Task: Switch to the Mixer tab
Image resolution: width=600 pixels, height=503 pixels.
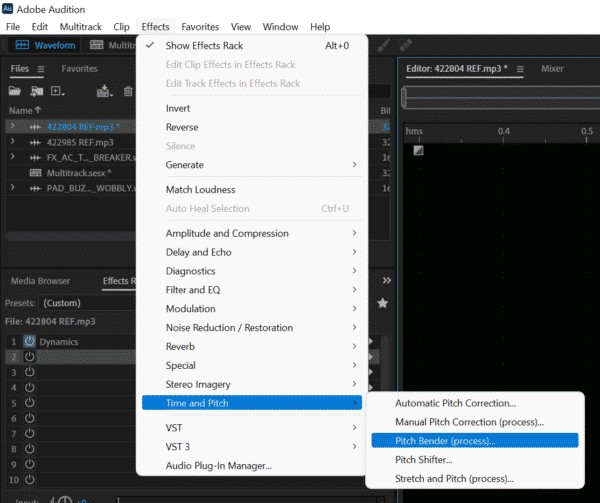Action: tap(552, 69)
